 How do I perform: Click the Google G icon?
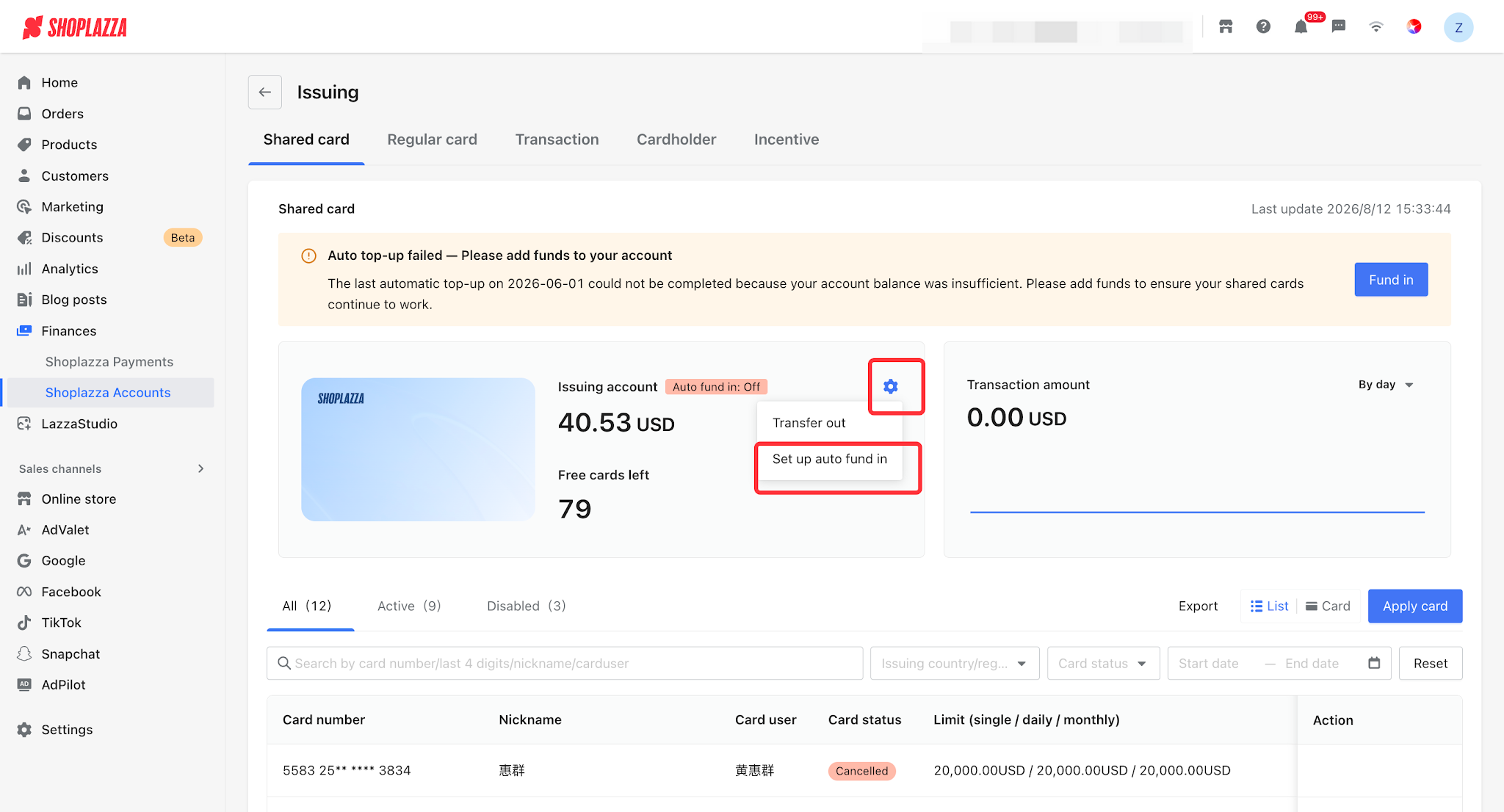(x=24, y=561)
